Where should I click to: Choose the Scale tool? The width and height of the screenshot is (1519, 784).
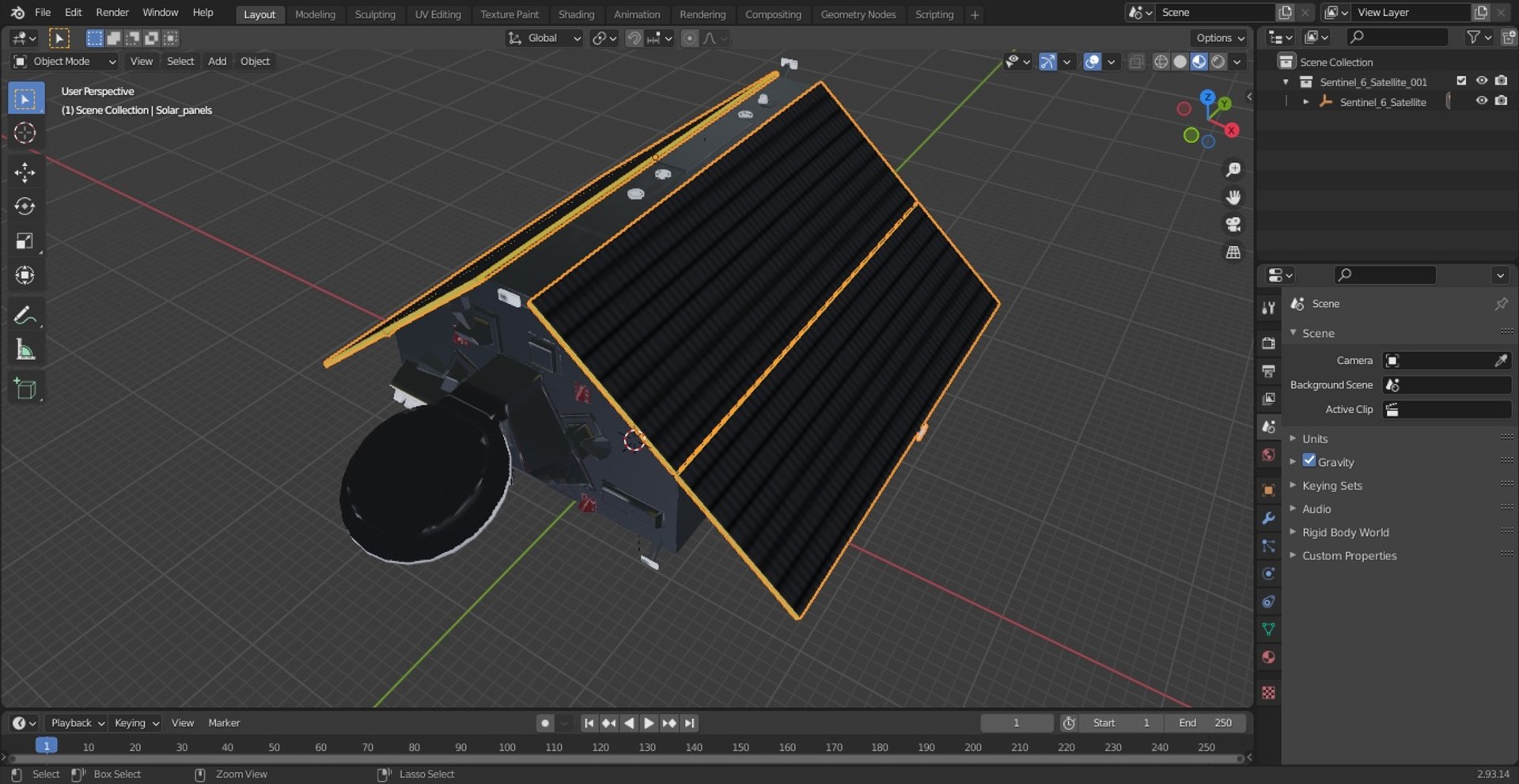(25, 241)
